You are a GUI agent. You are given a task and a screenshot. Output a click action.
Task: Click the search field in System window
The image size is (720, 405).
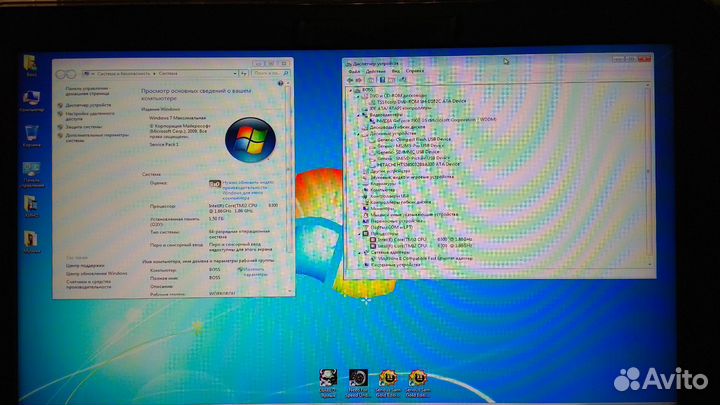(270, 73)
